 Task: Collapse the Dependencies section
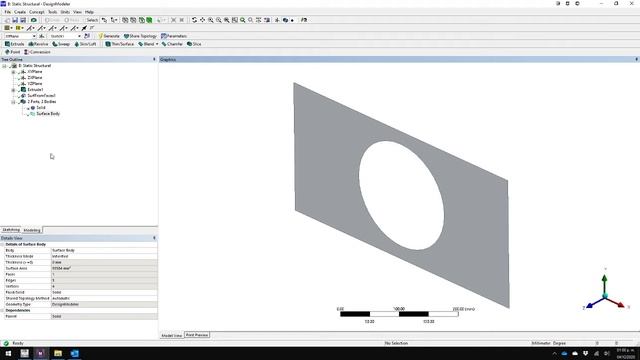click(2, 310)
